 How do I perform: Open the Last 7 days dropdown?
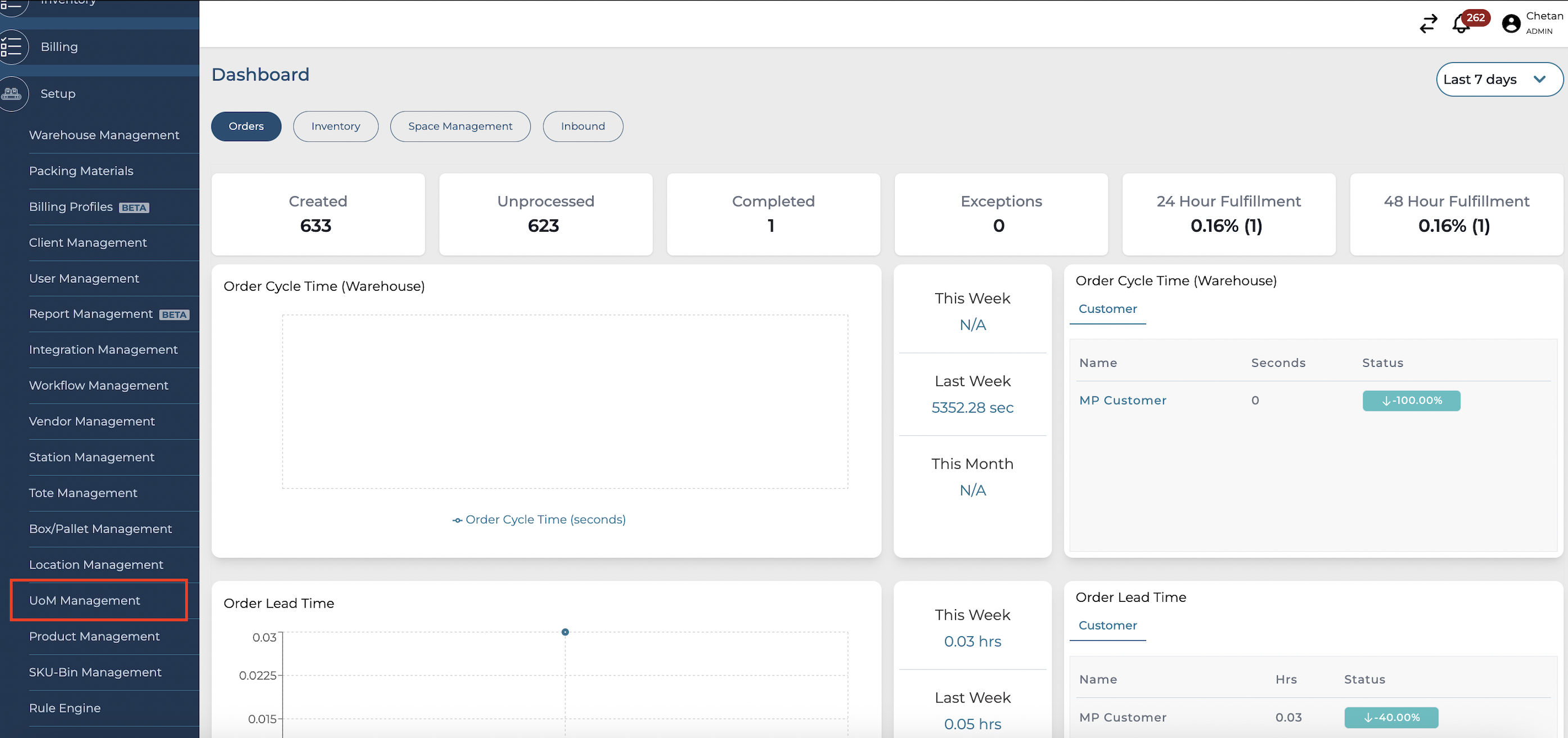point(1499,80)
